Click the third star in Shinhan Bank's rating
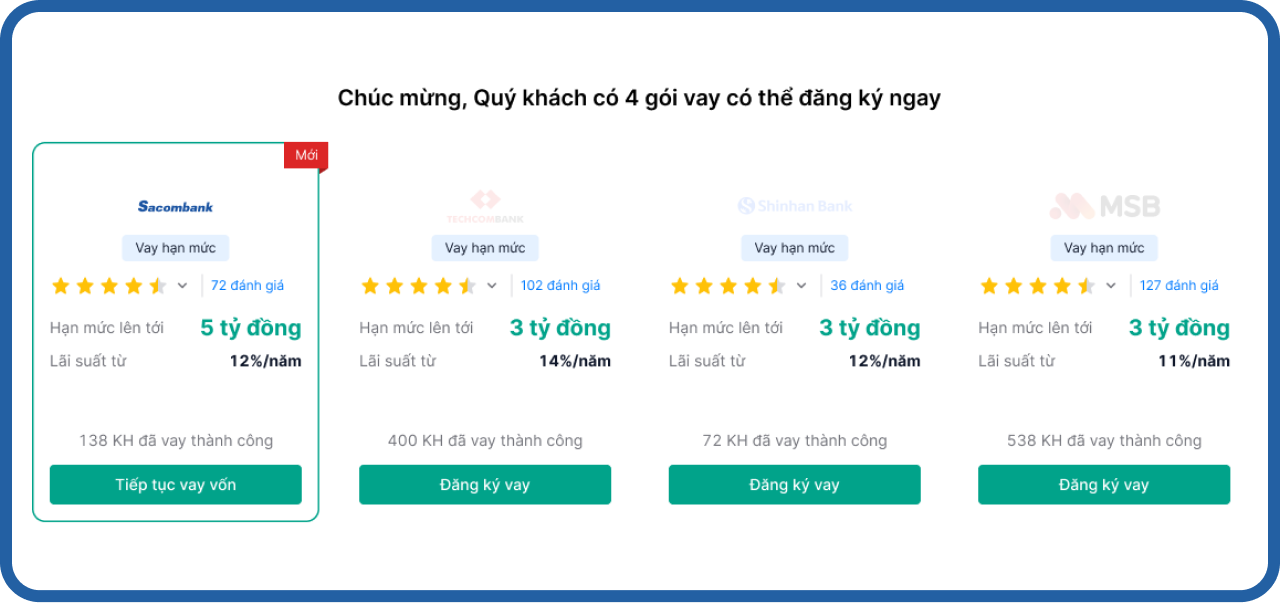 click(729, 285)
